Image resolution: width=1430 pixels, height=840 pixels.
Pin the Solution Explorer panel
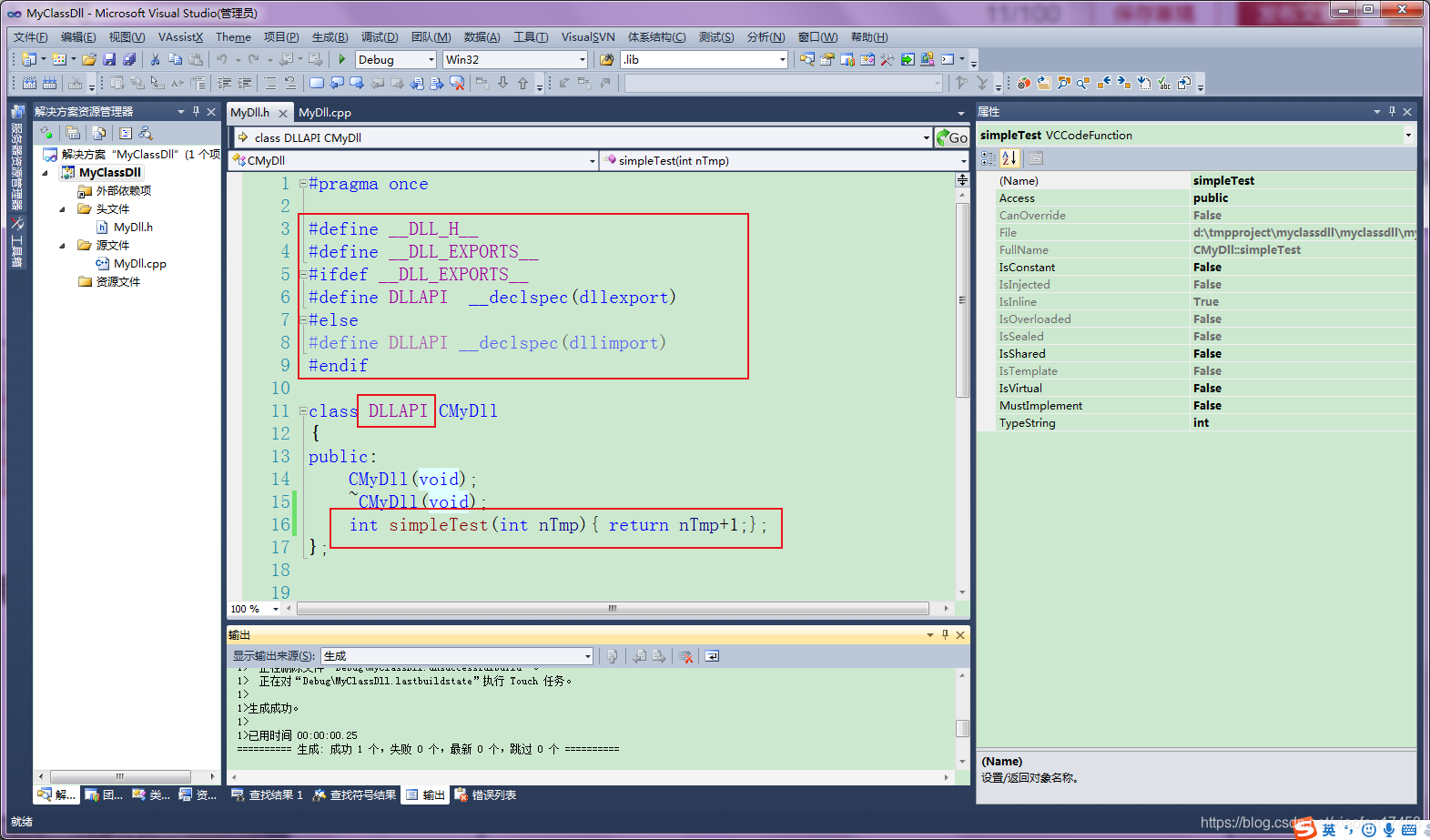(x=196, y=111)
